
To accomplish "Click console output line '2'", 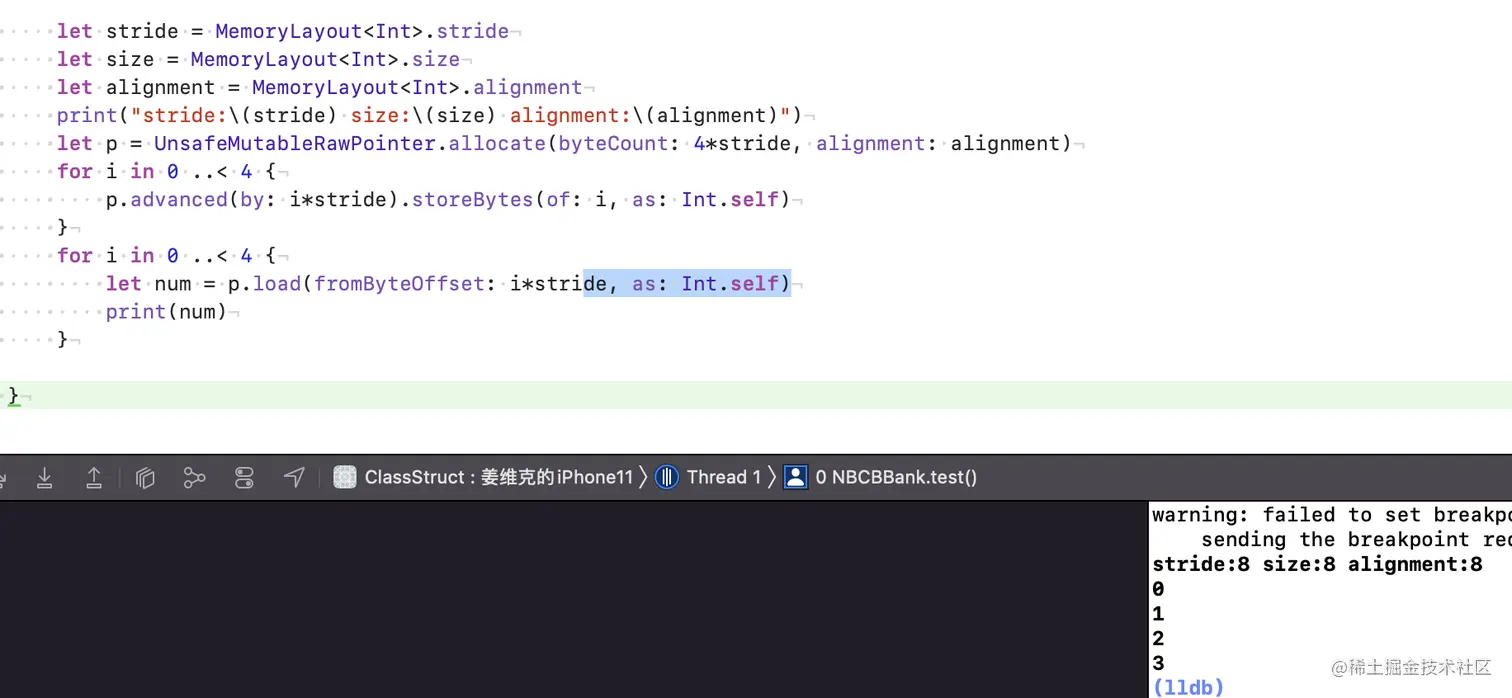I will pyautogui.click(x=1158, y=638).
